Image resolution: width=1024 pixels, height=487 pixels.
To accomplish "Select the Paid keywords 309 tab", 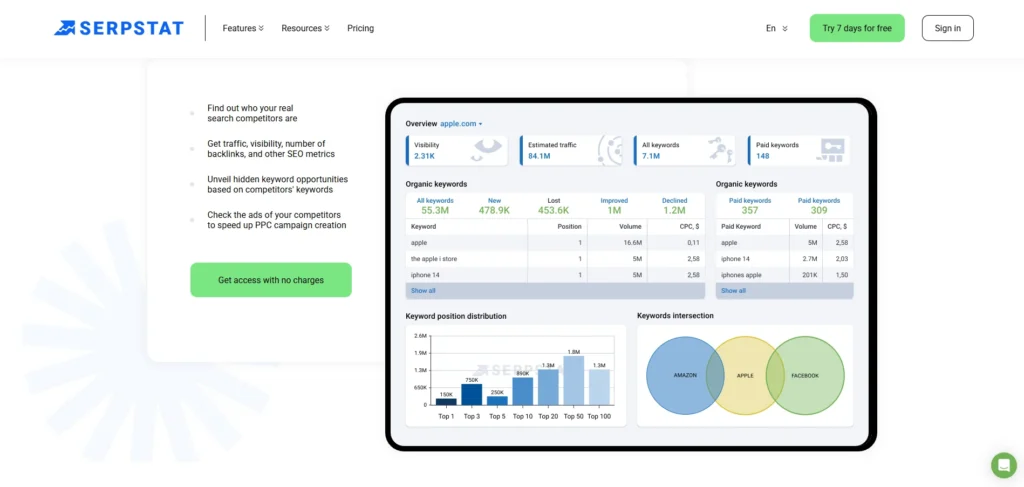I will pyautogui.click(x=819, y=206).
